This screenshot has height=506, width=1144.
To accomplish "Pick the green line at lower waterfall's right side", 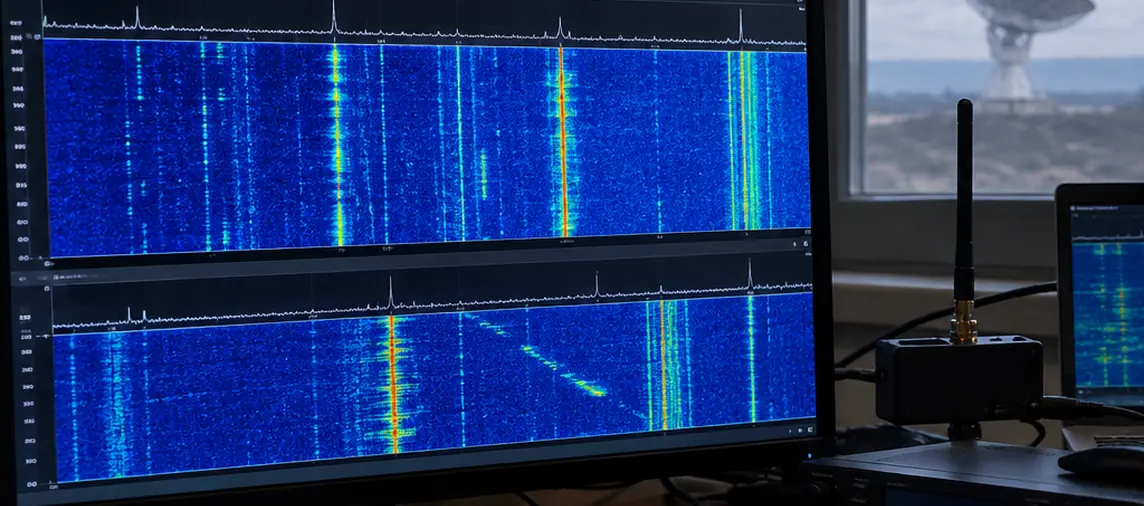I will coord(751,358).
